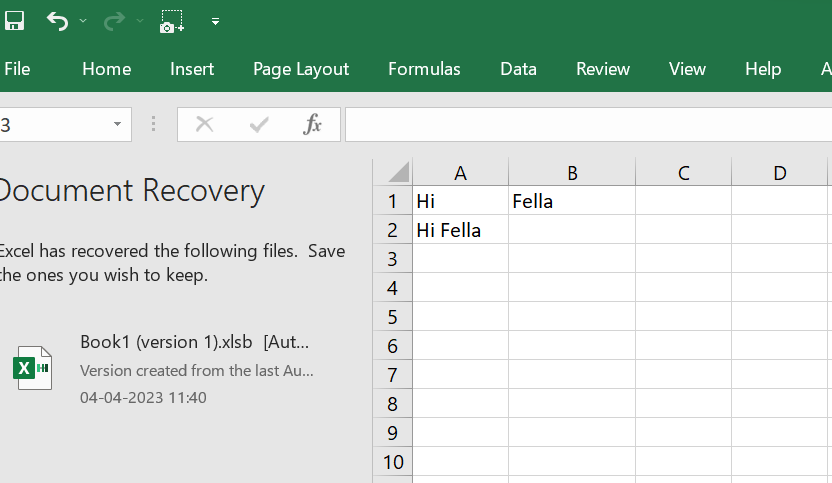Open the Help ribbon tab
The image size is (832, 483).
click(x=763, y=69)
